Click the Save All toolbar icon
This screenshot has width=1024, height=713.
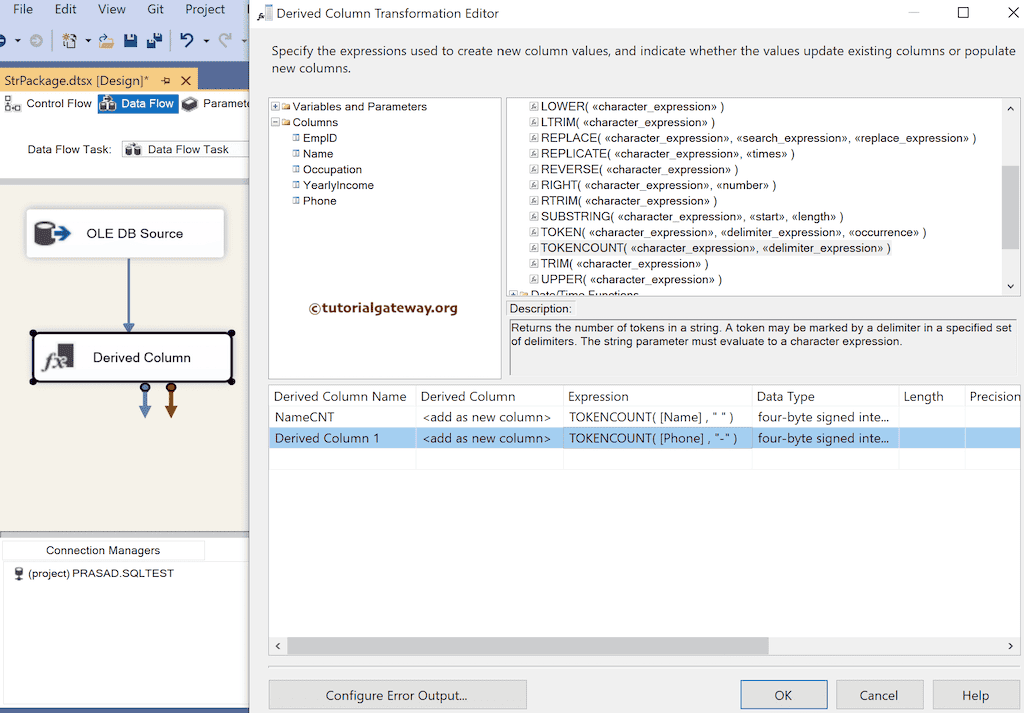[x=152, y=41]
